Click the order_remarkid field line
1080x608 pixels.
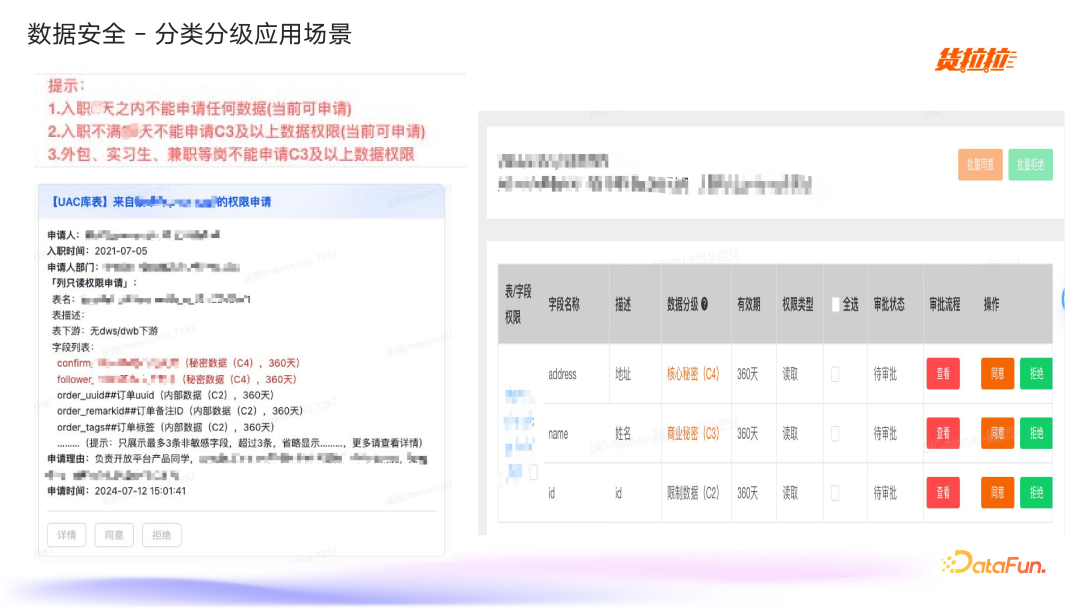180,411
